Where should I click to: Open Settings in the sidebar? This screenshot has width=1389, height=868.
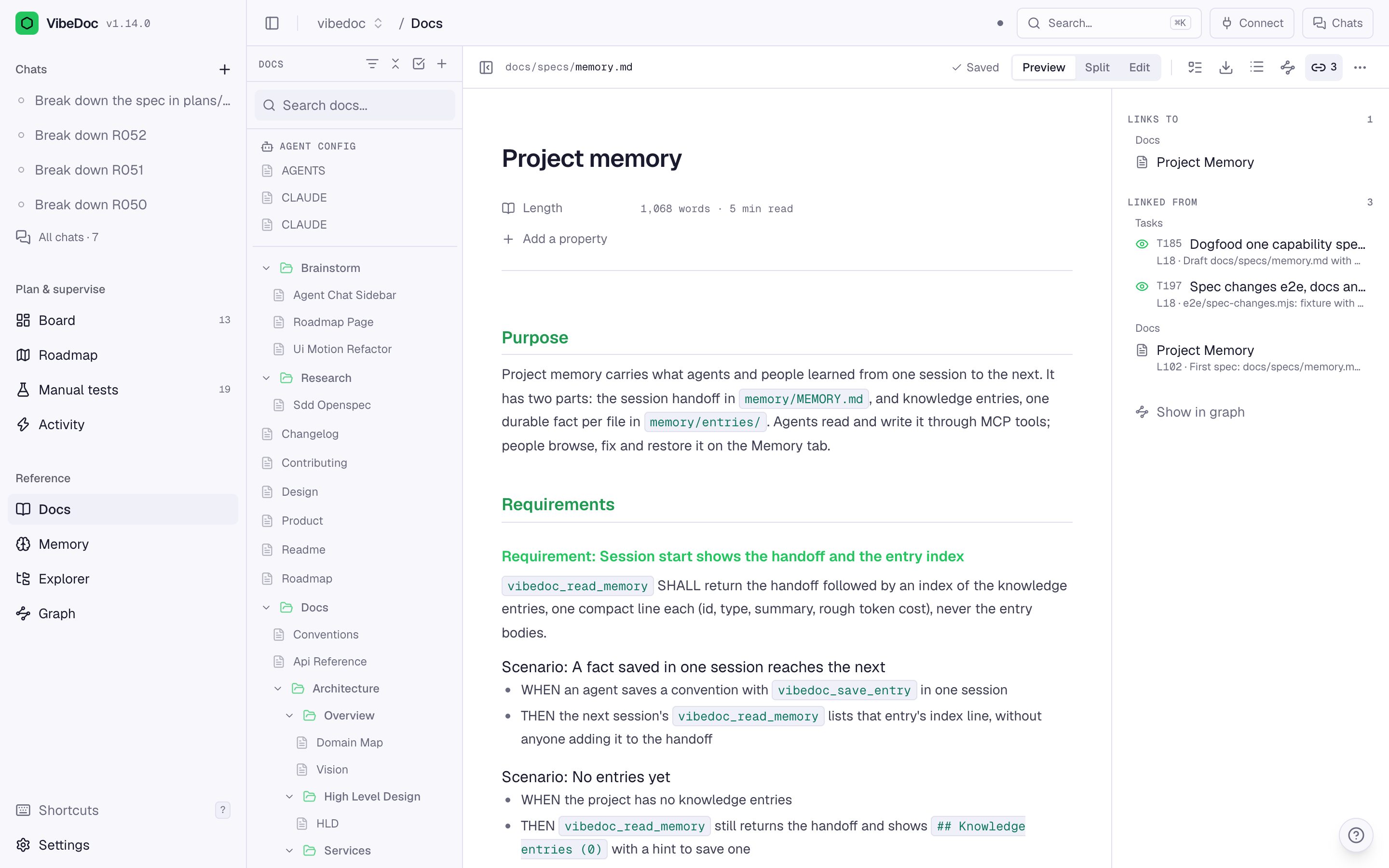pos(123,844)
